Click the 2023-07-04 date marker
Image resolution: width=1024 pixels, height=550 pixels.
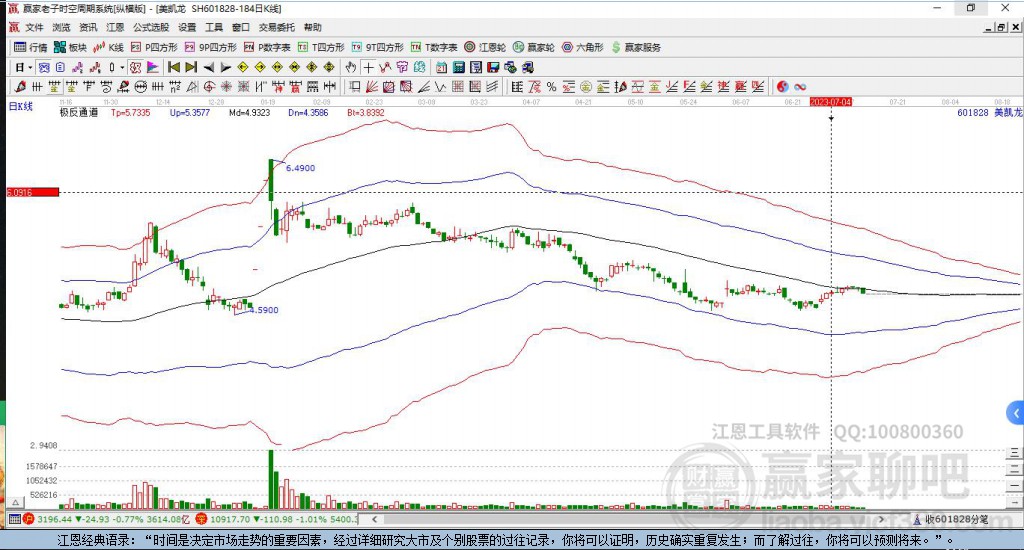pyautogui.click(x=831, y=102)
